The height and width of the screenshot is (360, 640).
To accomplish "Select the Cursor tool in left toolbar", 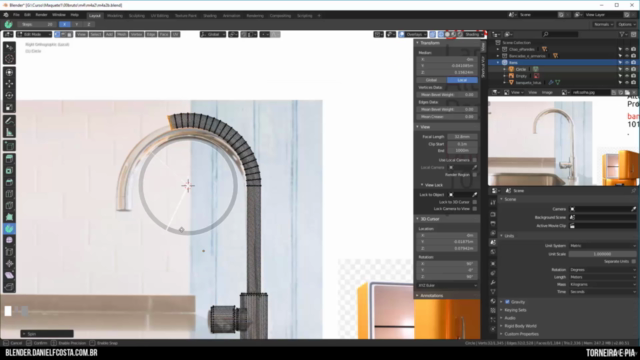I will pyautogui.click(x=9, y=59).
